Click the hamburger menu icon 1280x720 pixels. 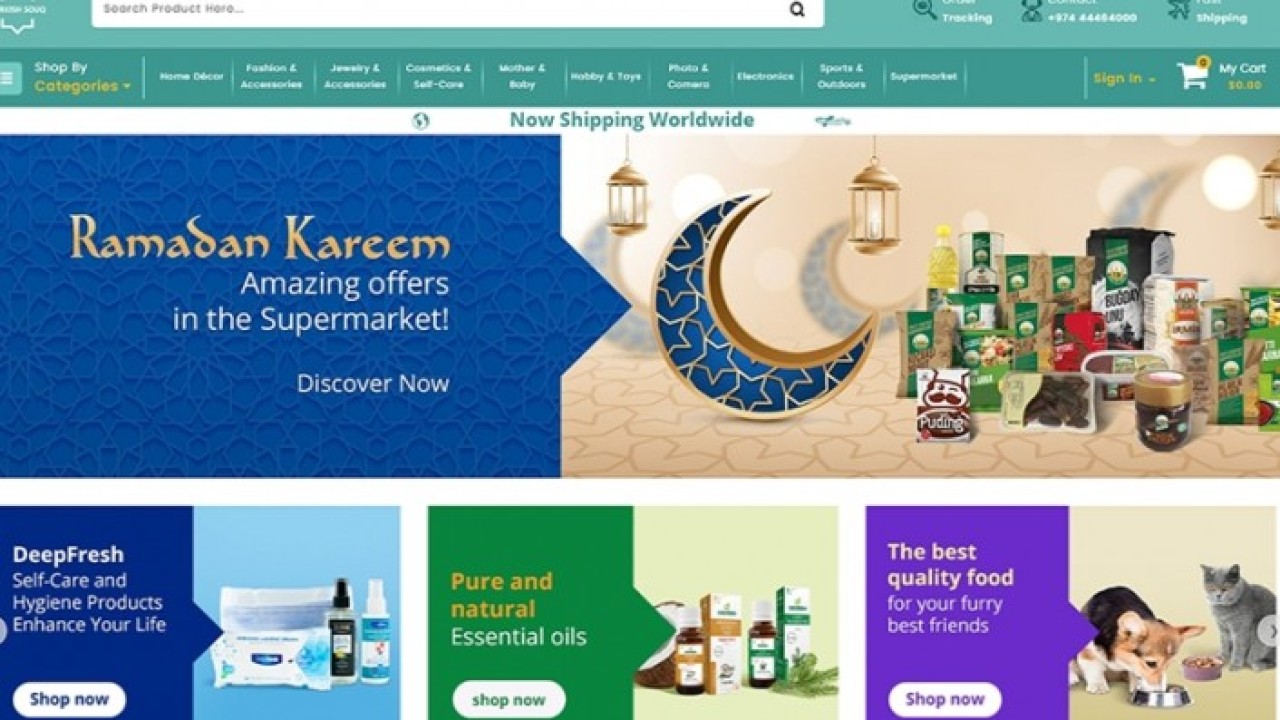coord(9,78)
